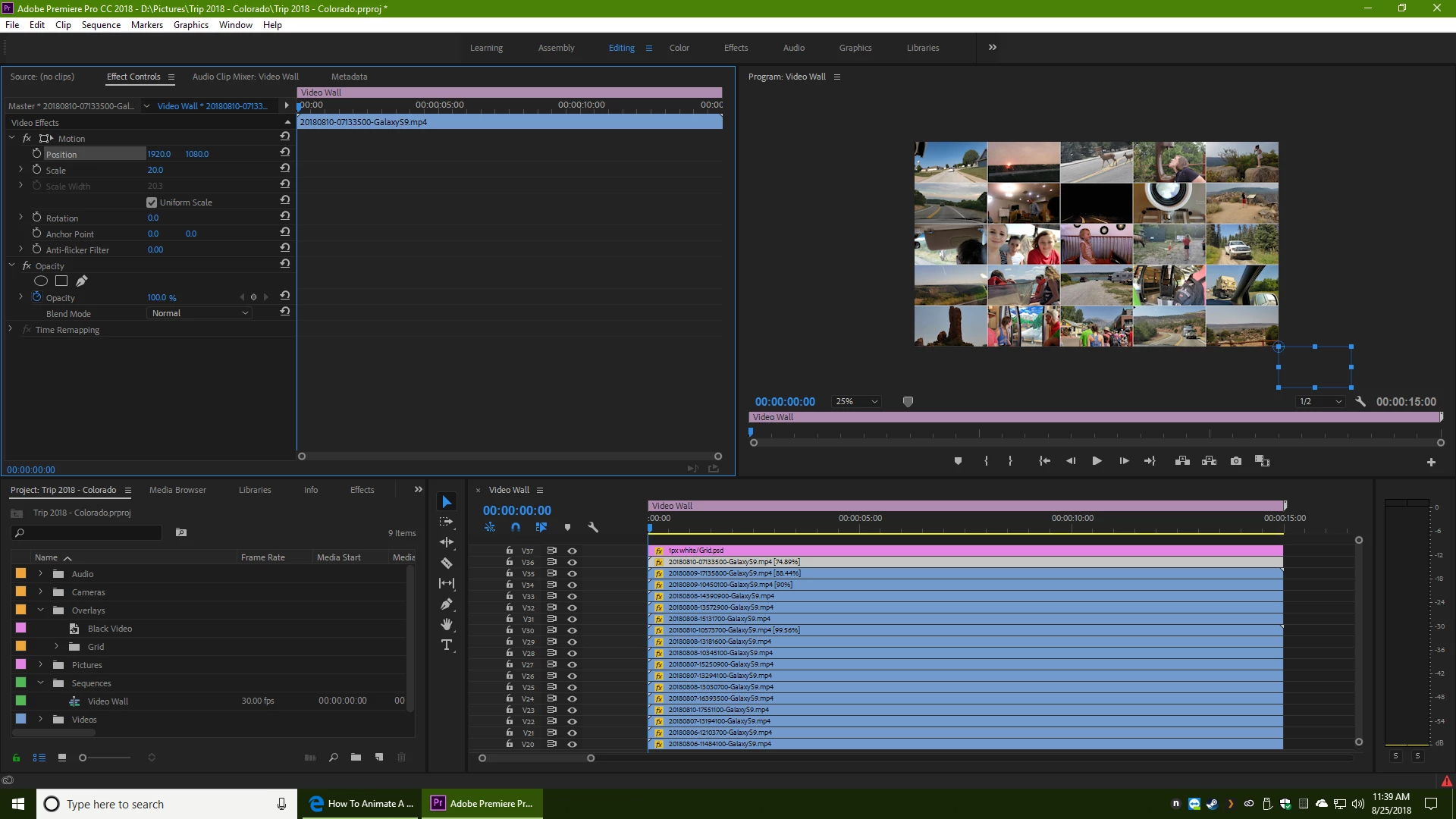Switch to the Color workspace tab
This screenshot has height=819, width=1456.
679,48
